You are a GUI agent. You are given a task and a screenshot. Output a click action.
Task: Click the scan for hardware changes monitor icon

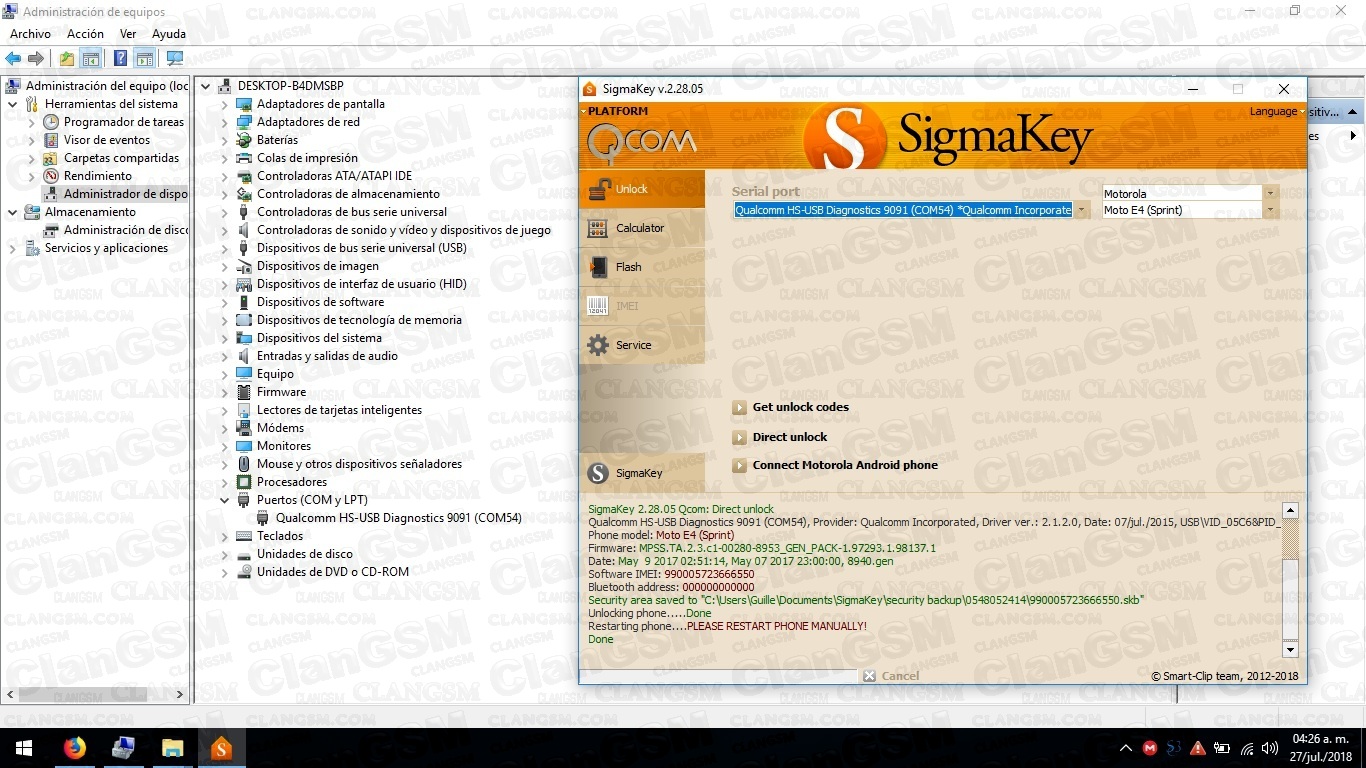[x=174, y=59]
